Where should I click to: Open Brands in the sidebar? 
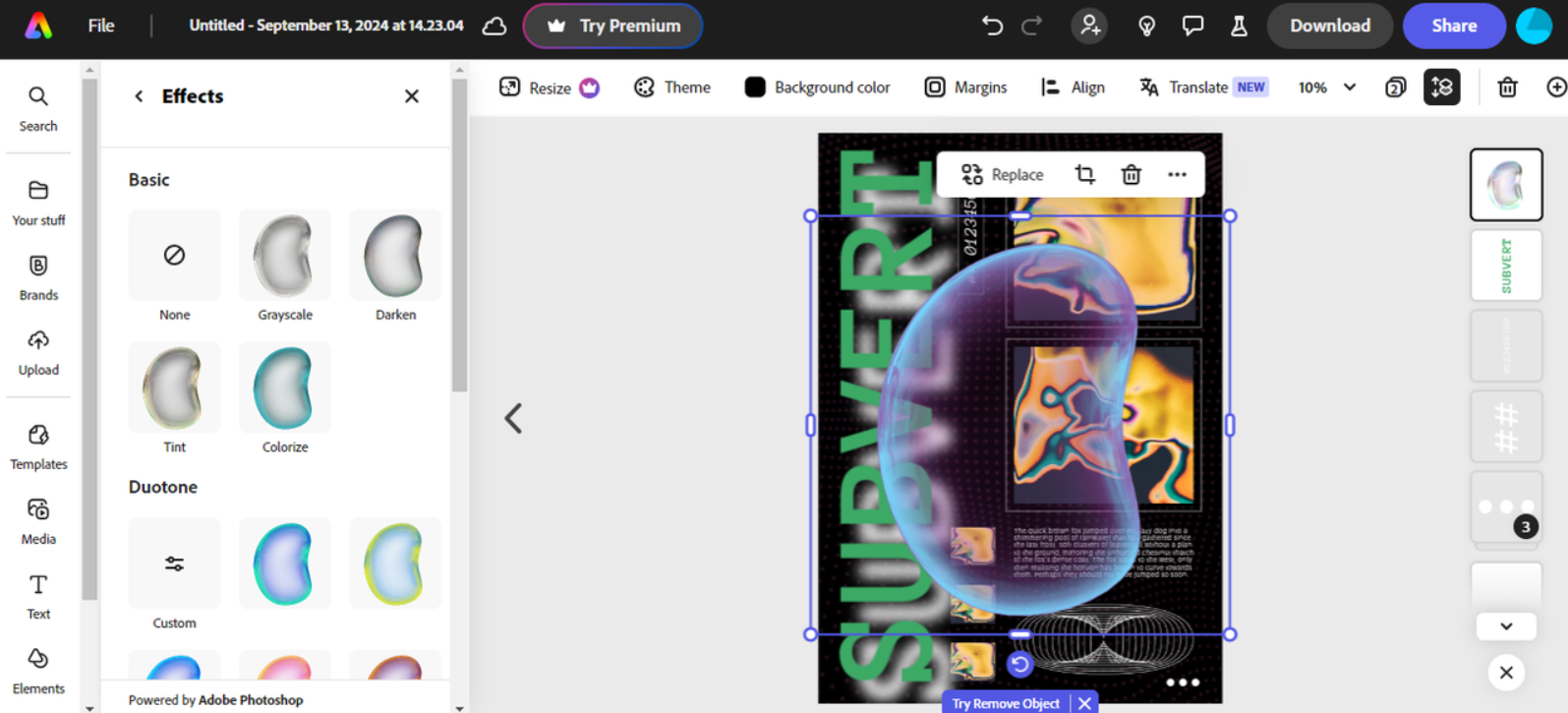pyautogui.click(x=38, y=277)
